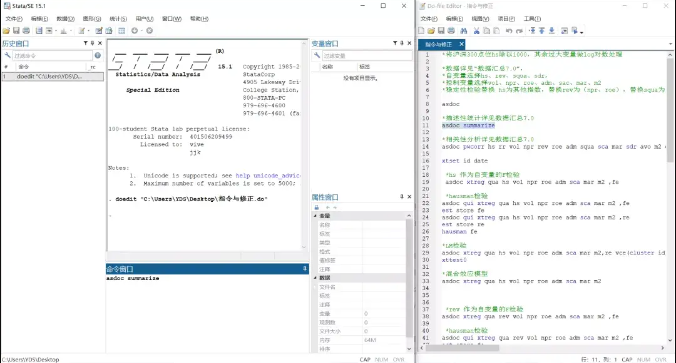Click the Save icon in Stata main toolbar
This screenshot has height=363, width=676.
(16, 31)
